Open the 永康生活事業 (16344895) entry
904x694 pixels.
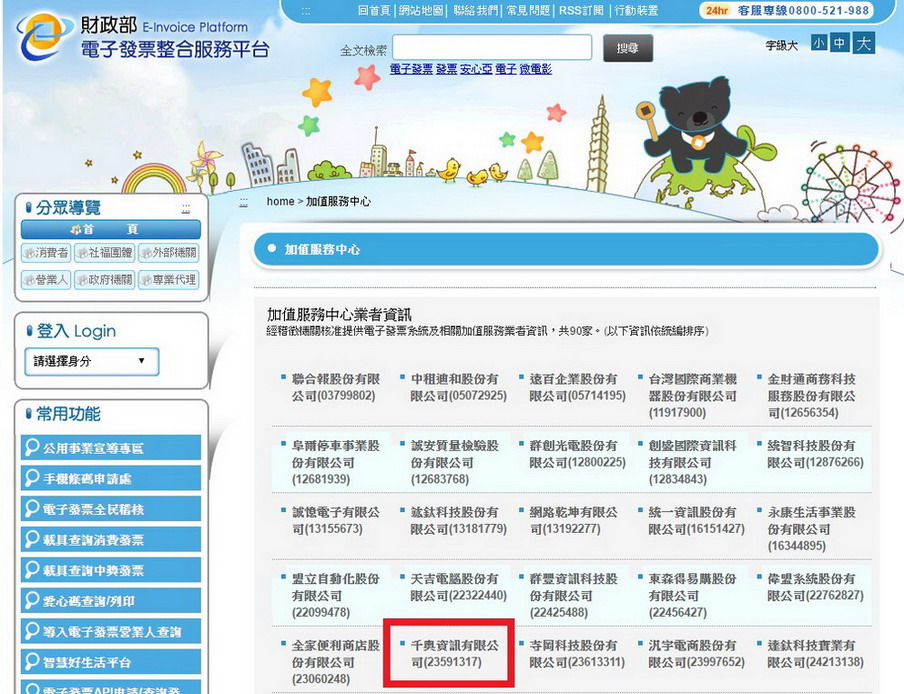coord(811,529)
